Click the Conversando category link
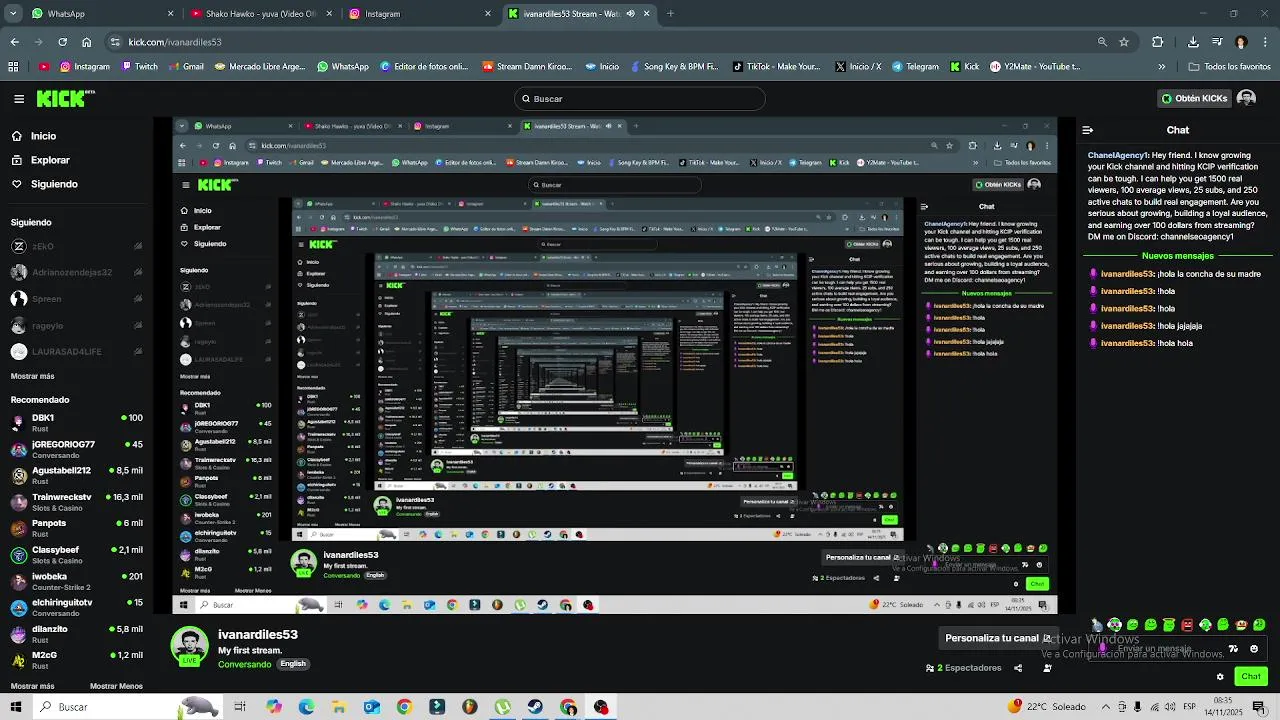Viewport: 1280px width, 720px height. point(245,664)
